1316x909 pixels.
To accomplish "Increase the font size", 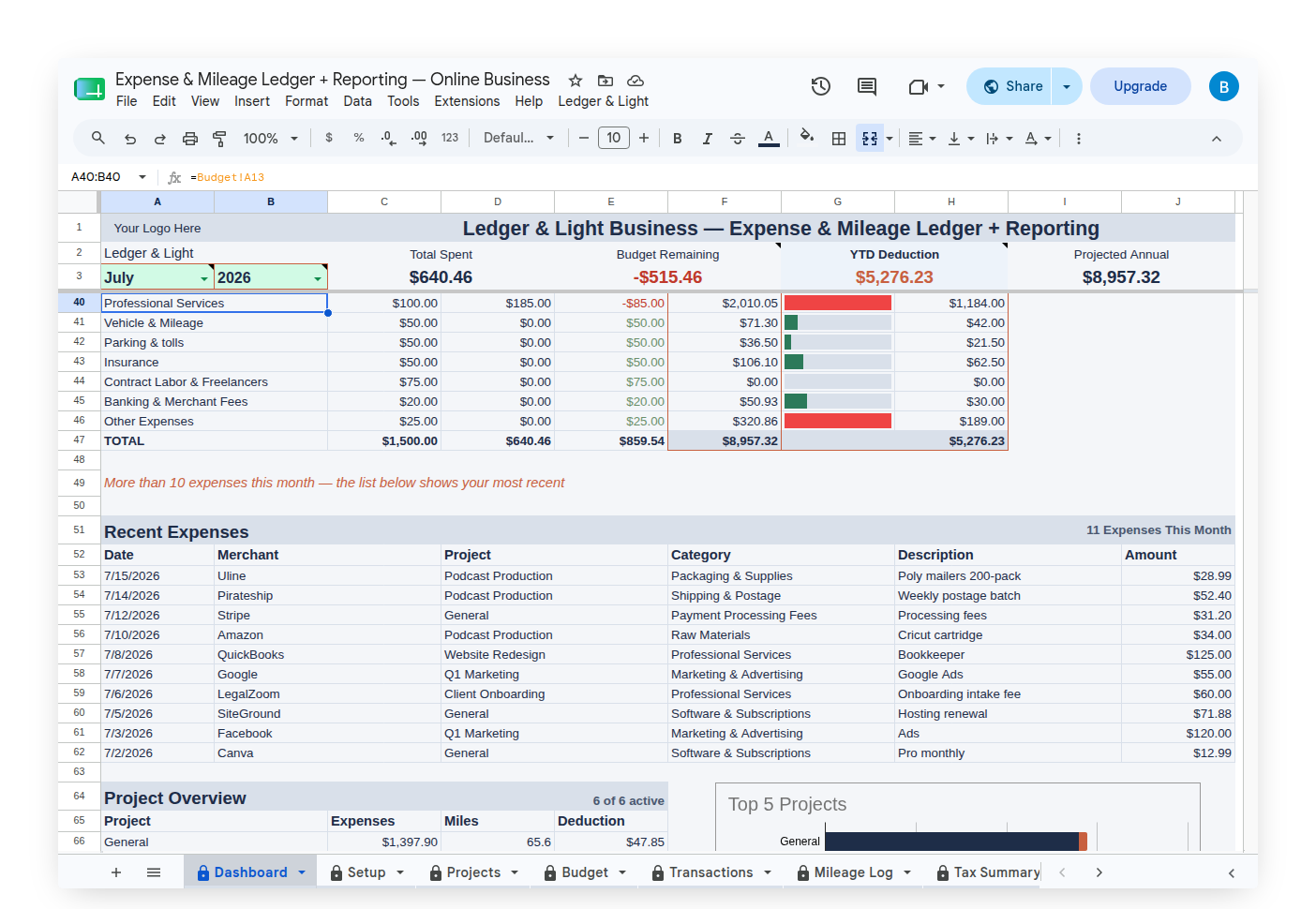I will [x=644, y=138].
